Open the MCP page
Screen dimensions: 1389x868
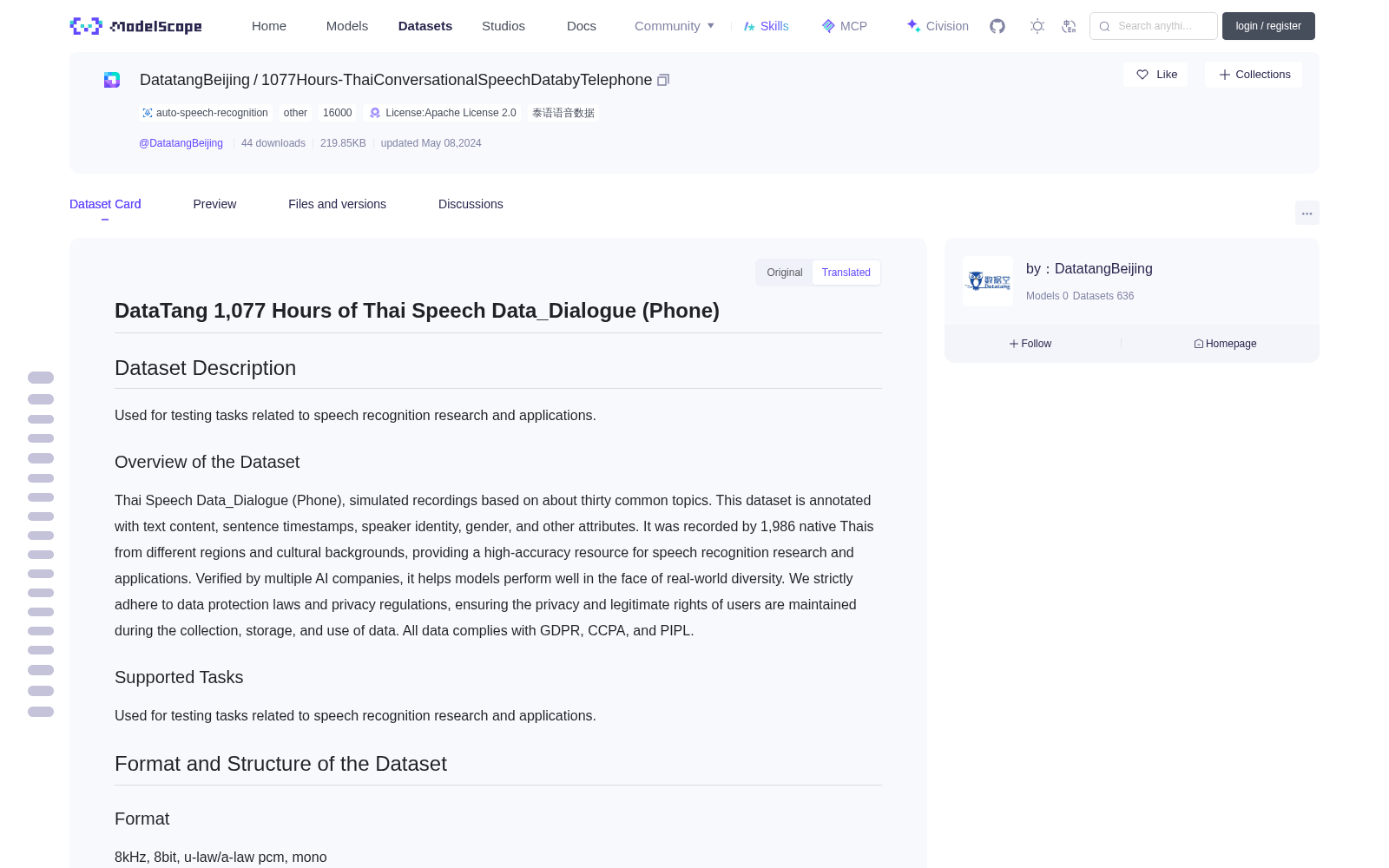pyautogui.click(x=844, y=26)
